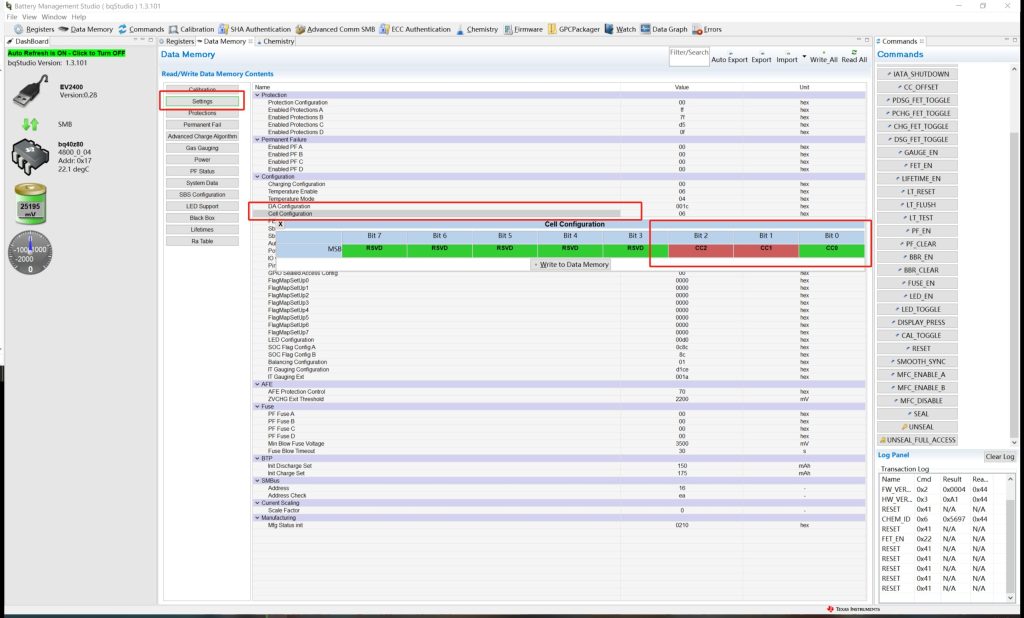Image resolution: width=1024 pixels, height=618 pixels.
Task: Collapse the Permanent Failure group
Action: (x=257, y=139)
